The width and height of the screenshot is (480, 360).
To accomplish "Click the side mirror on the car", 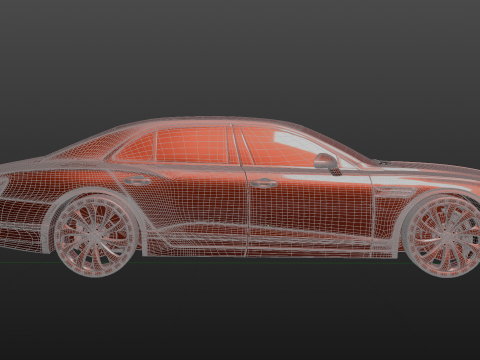I will coord(327,163).
